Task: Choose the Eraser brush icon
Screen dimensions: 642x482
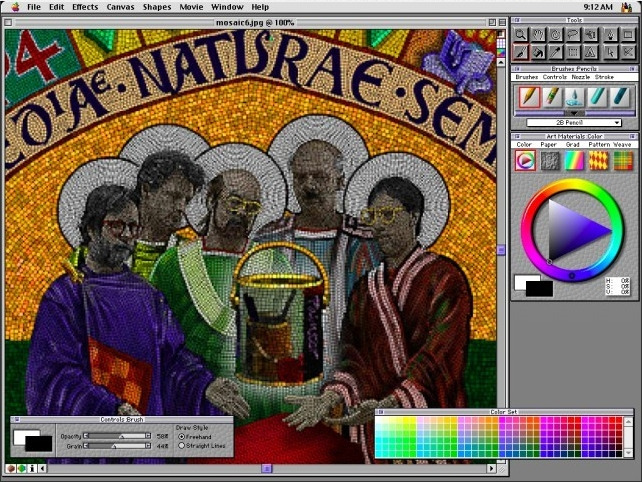Action: coord(552,97)
